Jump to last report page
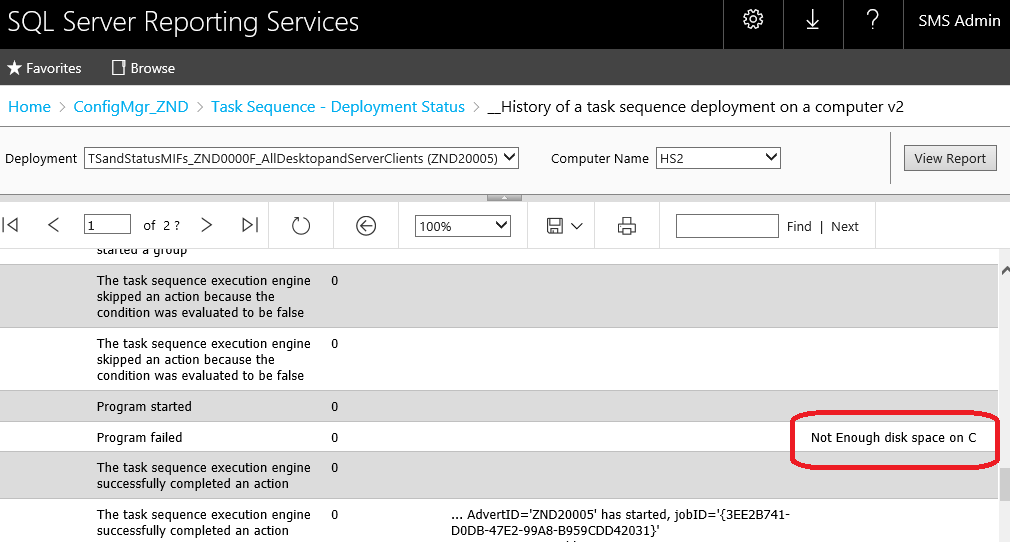This screenshot has height=542, width=1010. 250,226
